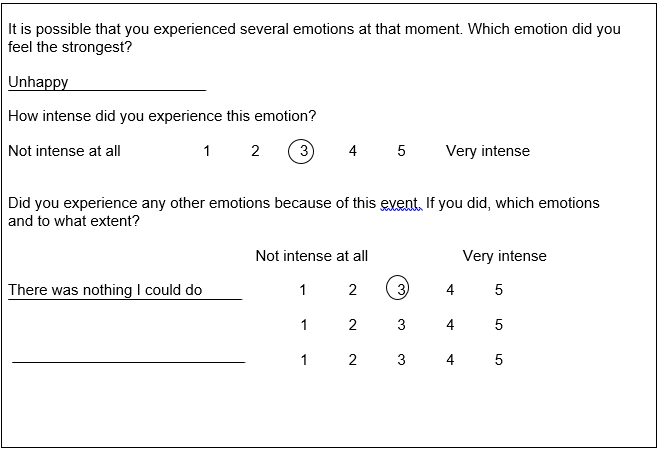Select 5 in the second other-emotion row
666x451 pixels.
[x=499, y=325]
